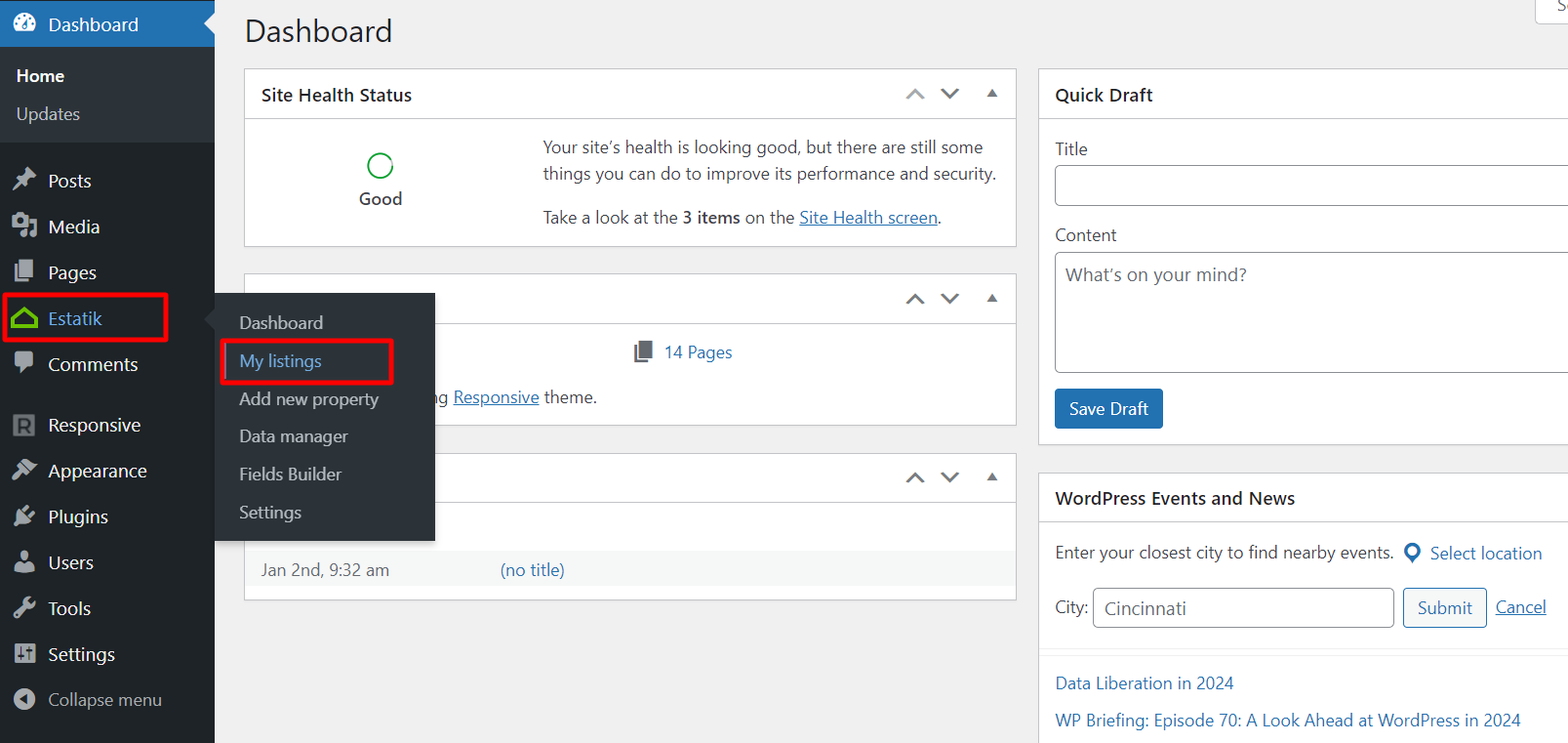This screenshot has width=1568, height=743.
Task: Move Site Health Status panel up
Action: [915, 94]
